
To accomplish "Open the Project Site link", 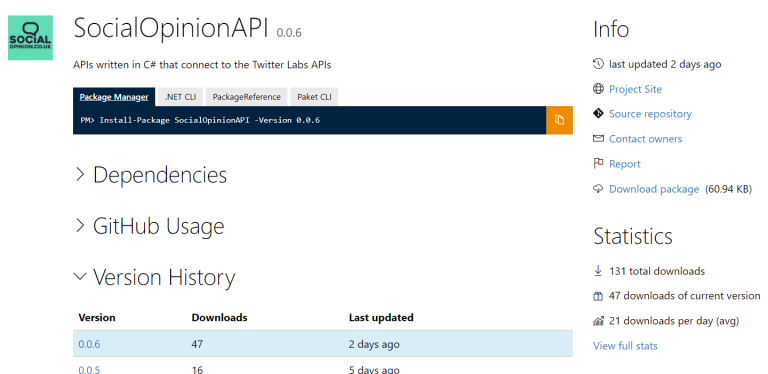I will coord(635,89).
